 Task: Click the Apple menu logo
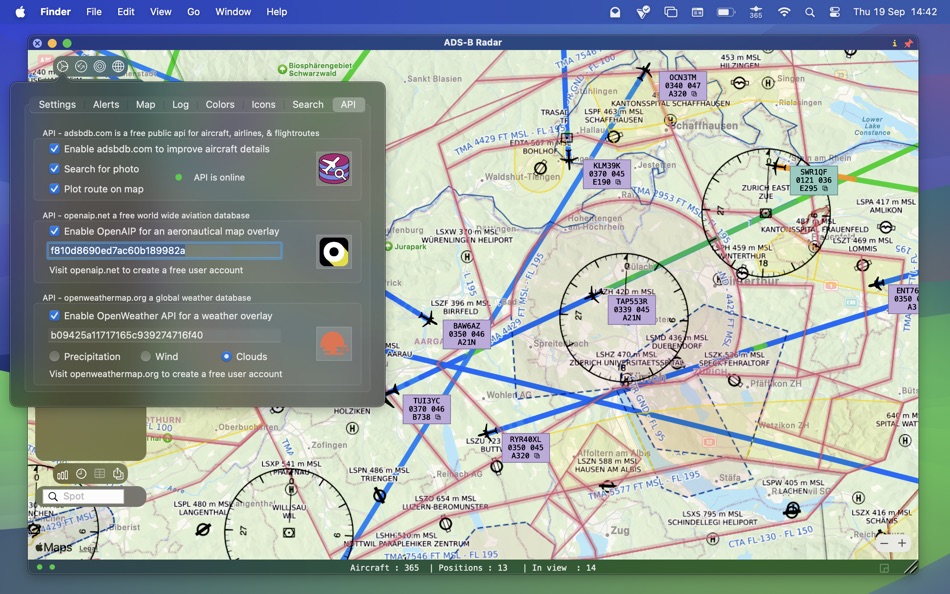point(20,12)
